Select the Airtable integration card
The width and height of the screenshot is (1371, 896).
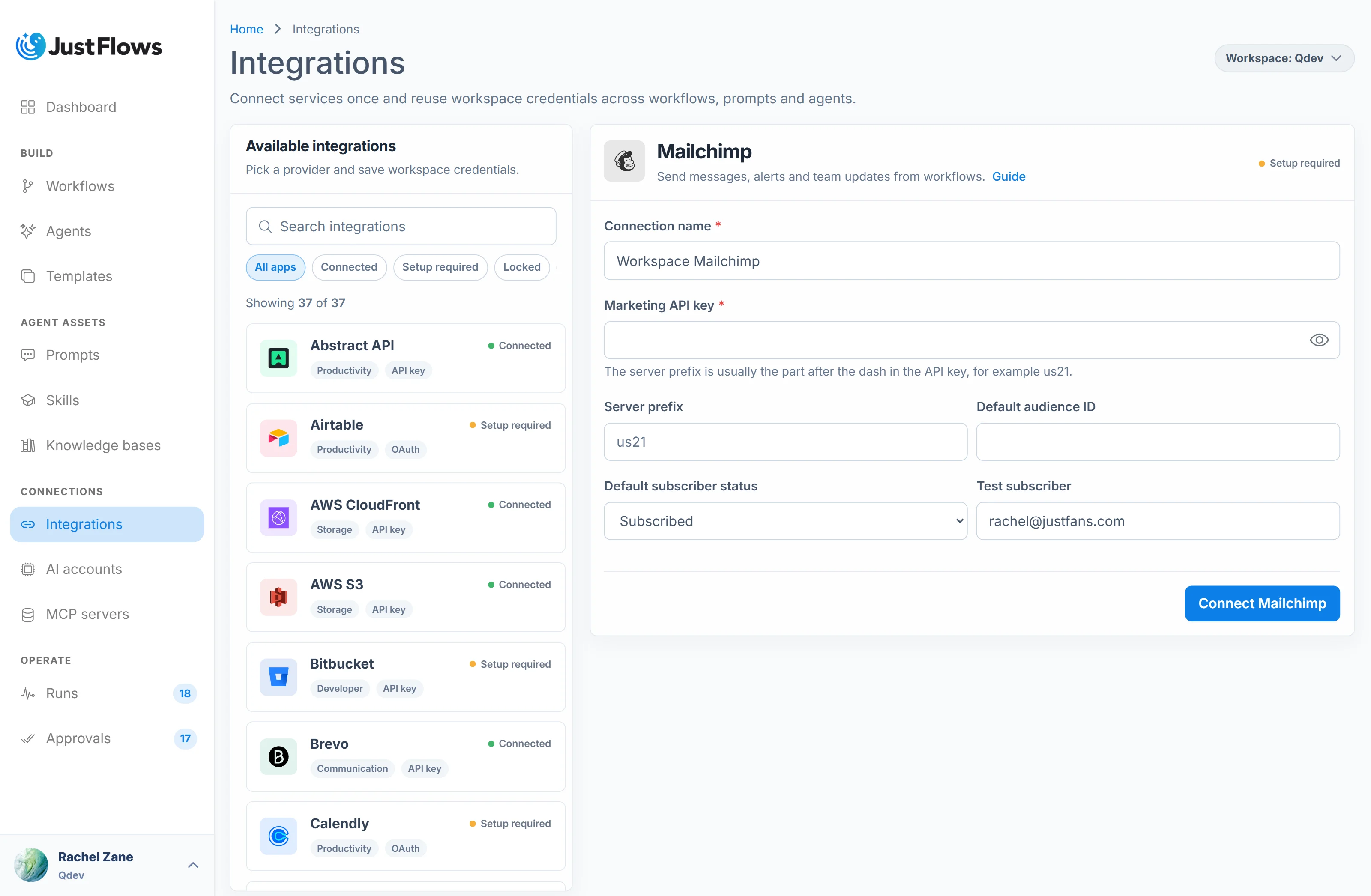[406, 438]
